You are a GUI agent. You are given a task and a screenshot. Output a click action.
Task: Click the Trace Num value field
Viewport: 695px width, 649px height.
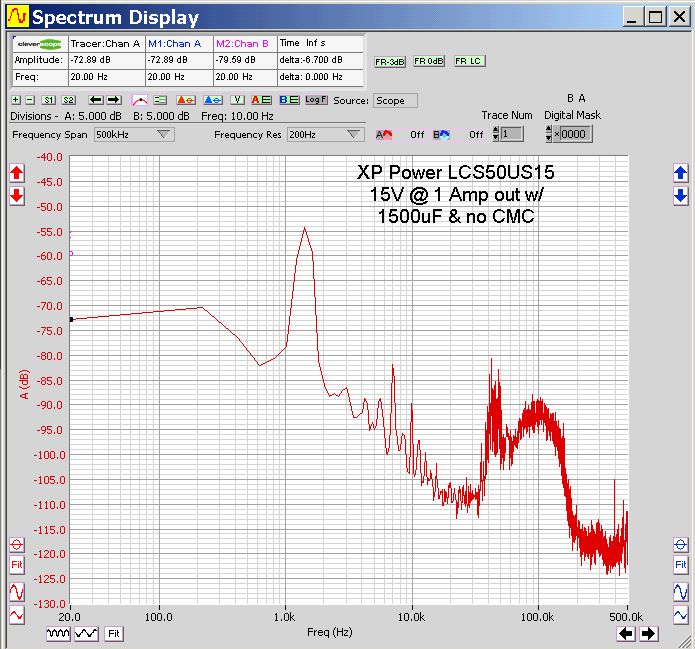[x=511, y=134]
